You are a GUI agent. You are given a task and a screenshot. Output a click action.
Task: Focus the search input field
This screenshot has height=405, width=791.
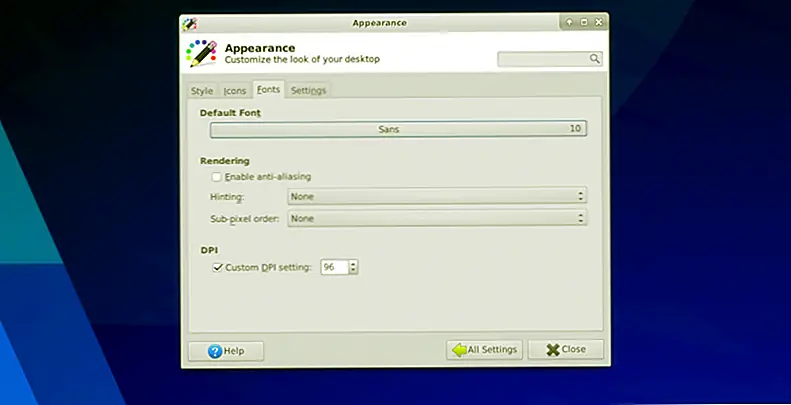click(x=543, y=60)
